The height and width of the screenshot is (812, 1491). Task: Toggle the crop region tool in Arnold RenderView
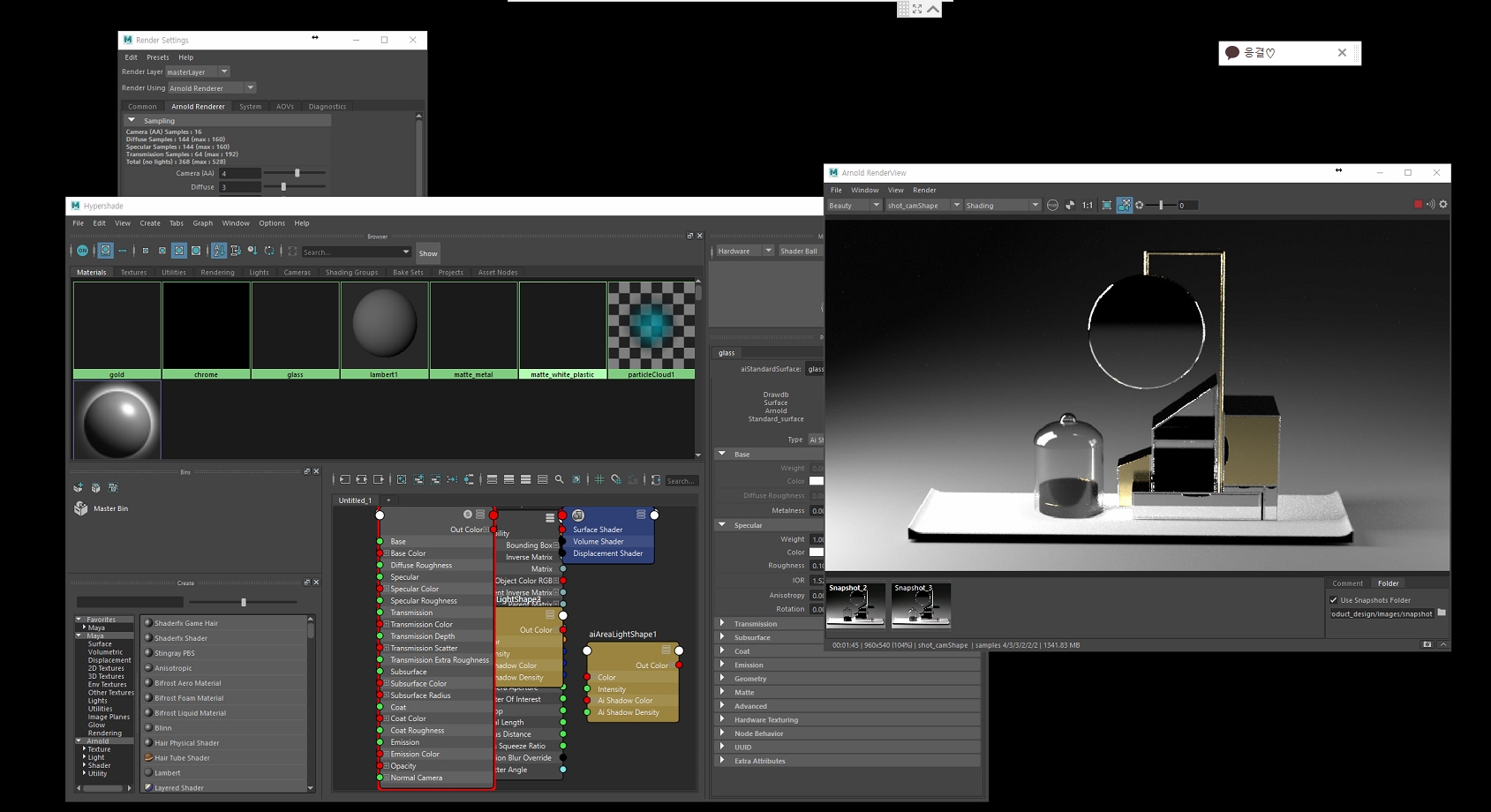(1106, 205)
